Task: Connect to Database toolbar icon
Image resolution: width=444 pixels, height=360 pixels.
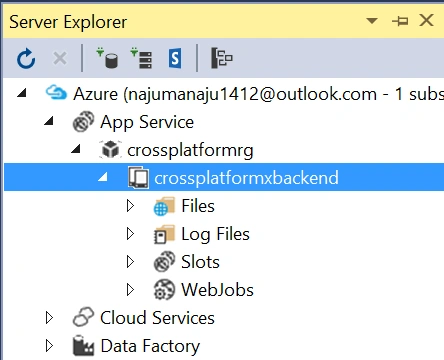Action: tap(107, 58)
